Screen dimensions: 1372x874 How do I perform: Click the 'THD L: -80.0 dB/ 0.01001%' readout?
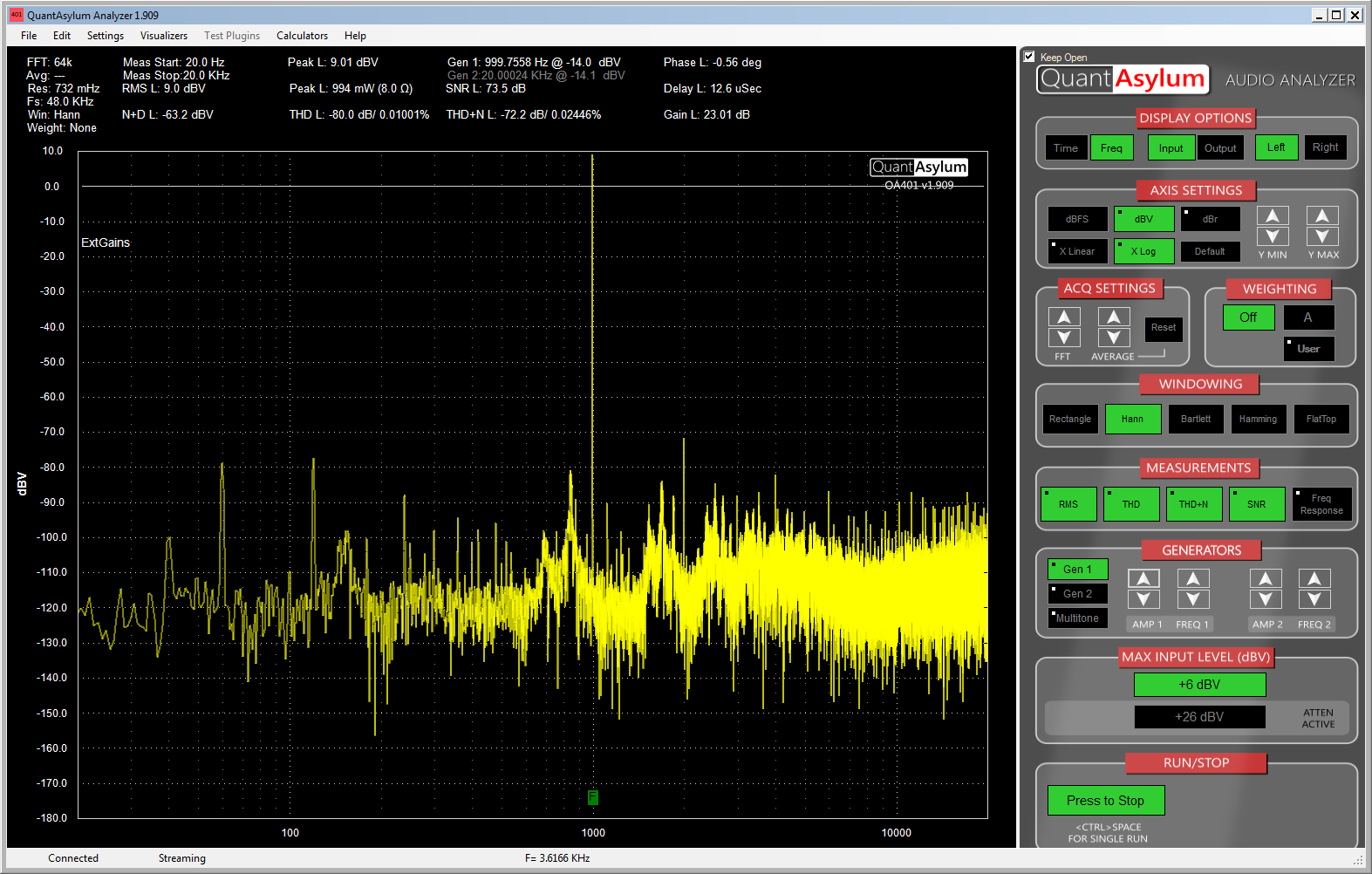point(359,114)
